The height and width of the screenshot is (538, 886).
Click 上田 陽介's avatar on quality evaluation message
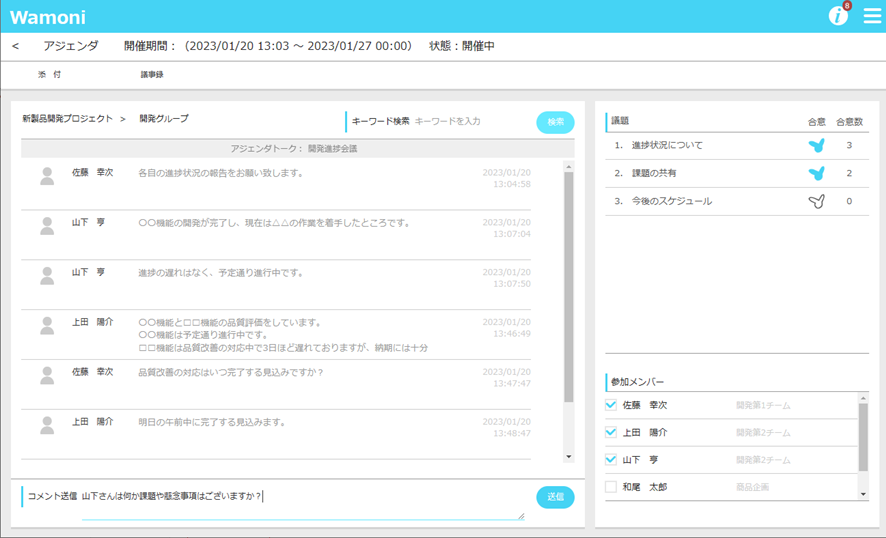tap(47, 326)
